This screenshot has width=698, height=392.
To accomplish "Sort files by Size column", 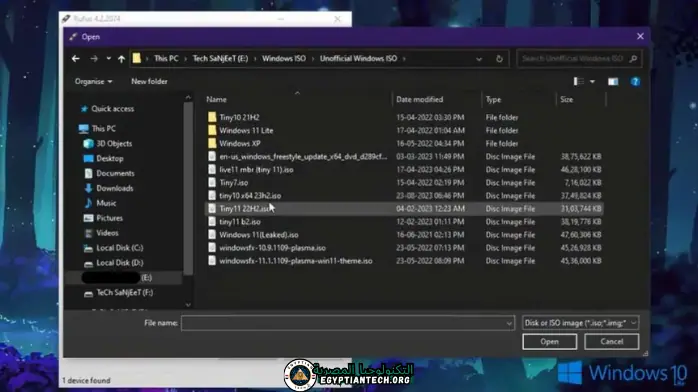I will tap(566, 100).
